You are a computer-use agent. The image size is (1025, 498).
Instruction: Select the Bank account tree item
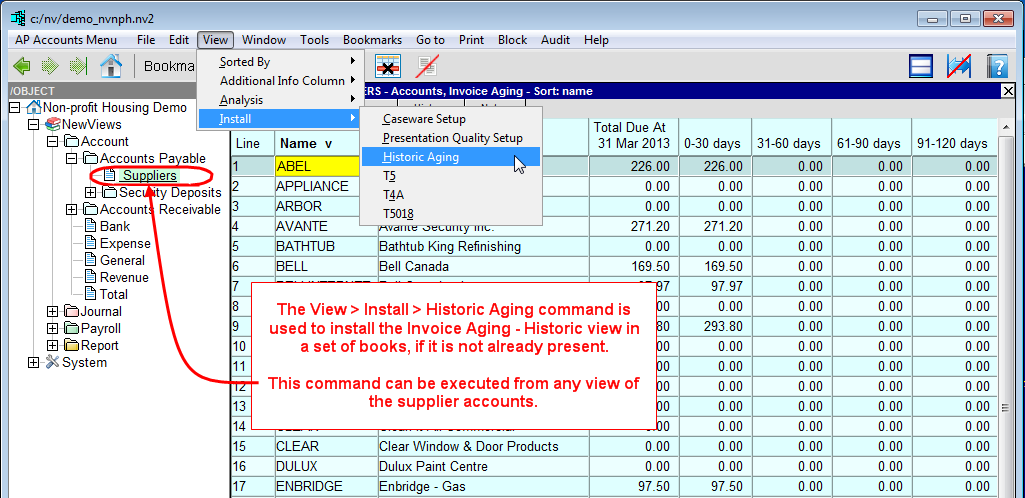tap(115, 227)
